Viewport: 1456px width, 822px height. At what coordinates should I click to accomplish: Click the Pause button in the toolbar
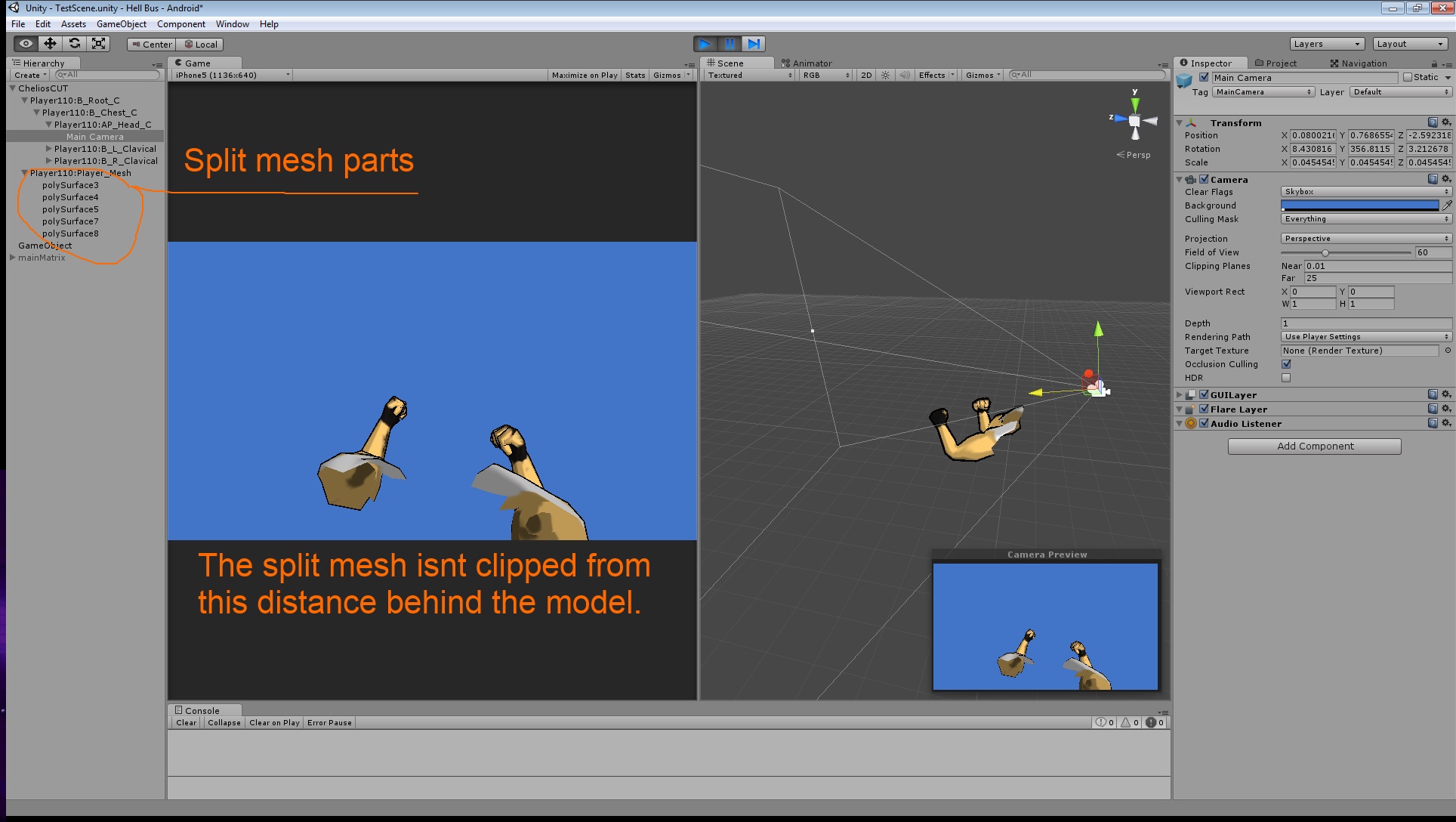pyautogui.click(x=730, y=44)
